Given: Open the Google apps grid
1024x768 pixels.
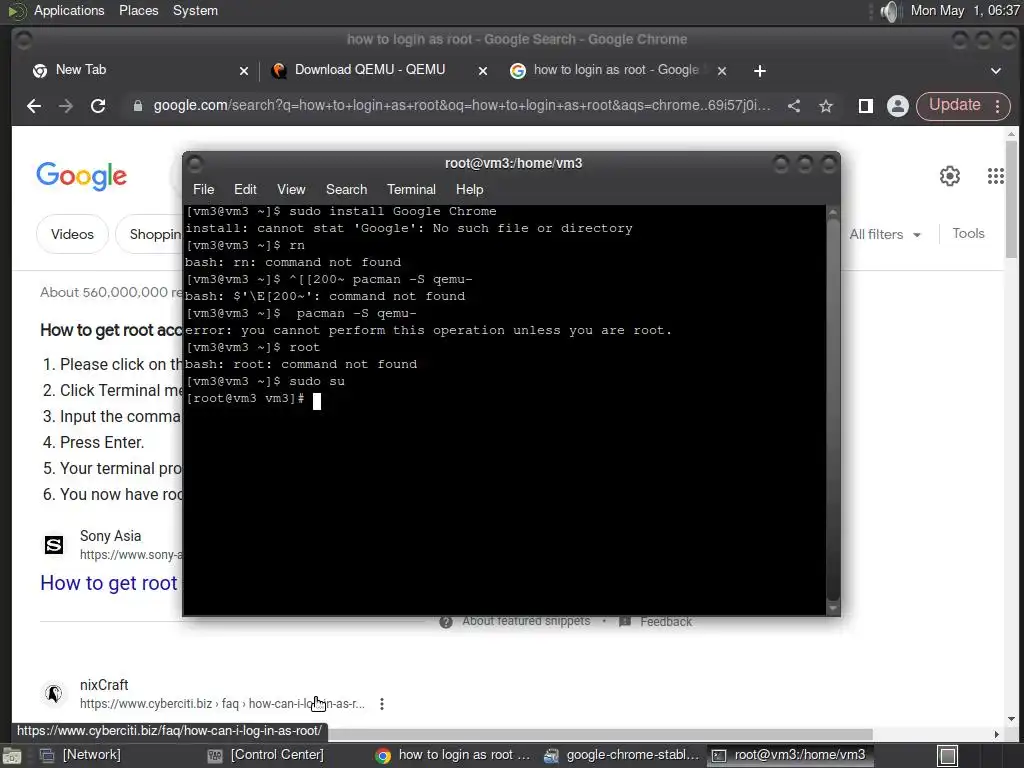Looking at the screenshot, I should point(995,176).
